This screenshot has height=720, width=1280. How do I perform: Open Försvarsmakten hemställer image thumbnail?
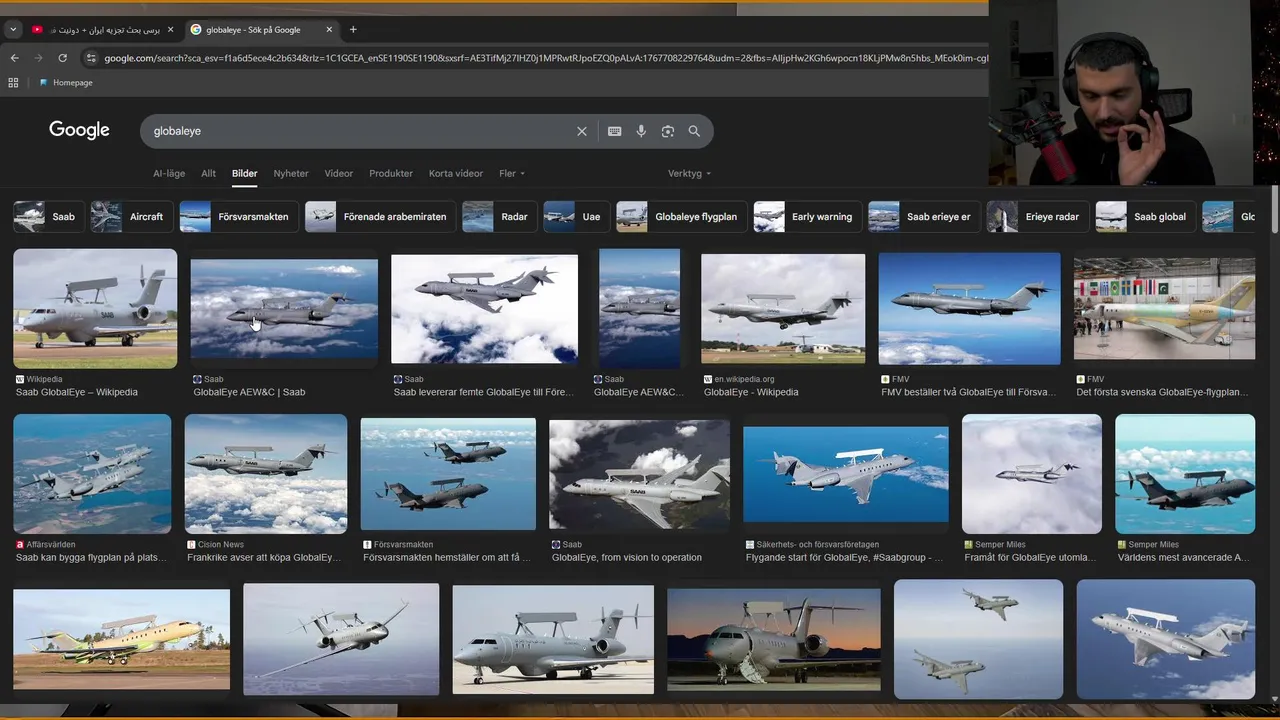pyautogui.click(x=448, y=473)
